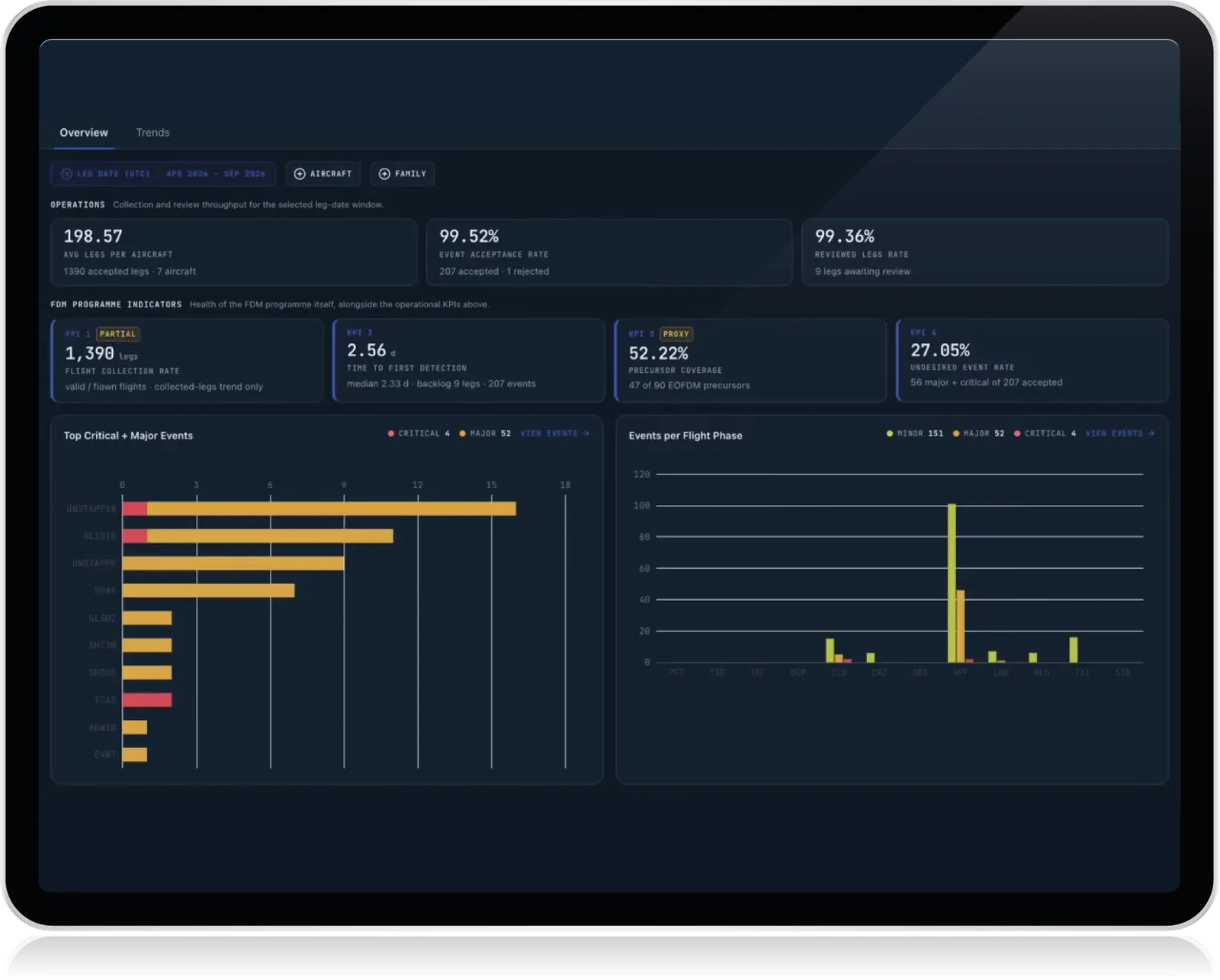This screenshot has width=1220, height=980.
Task: Toggle Major 52 legend in Top Critical chart
Action: tap(485, 433)
